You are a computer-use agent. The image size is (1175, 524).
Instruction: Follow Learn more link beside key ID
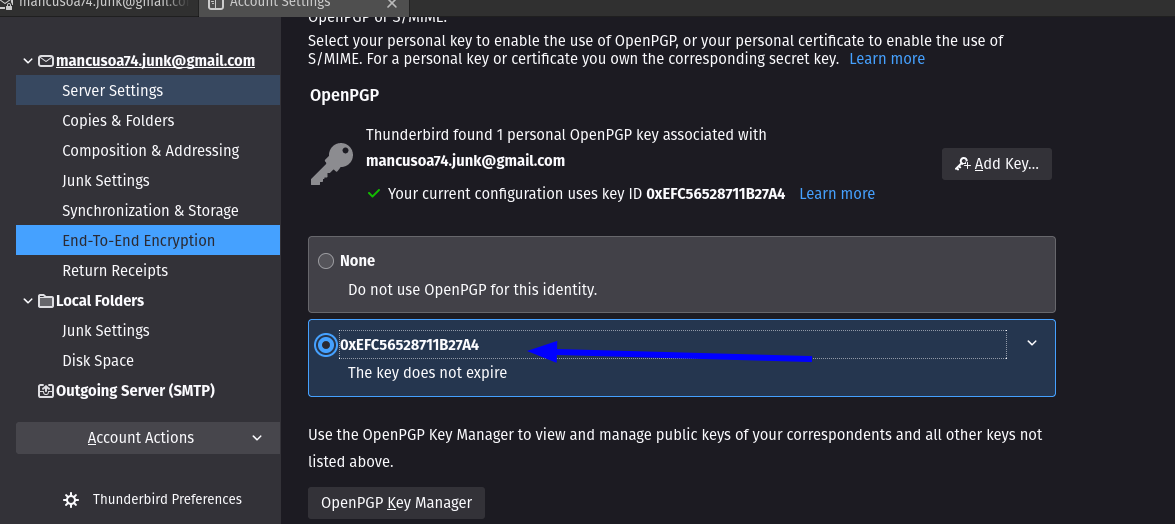click(x=837, y=193)
